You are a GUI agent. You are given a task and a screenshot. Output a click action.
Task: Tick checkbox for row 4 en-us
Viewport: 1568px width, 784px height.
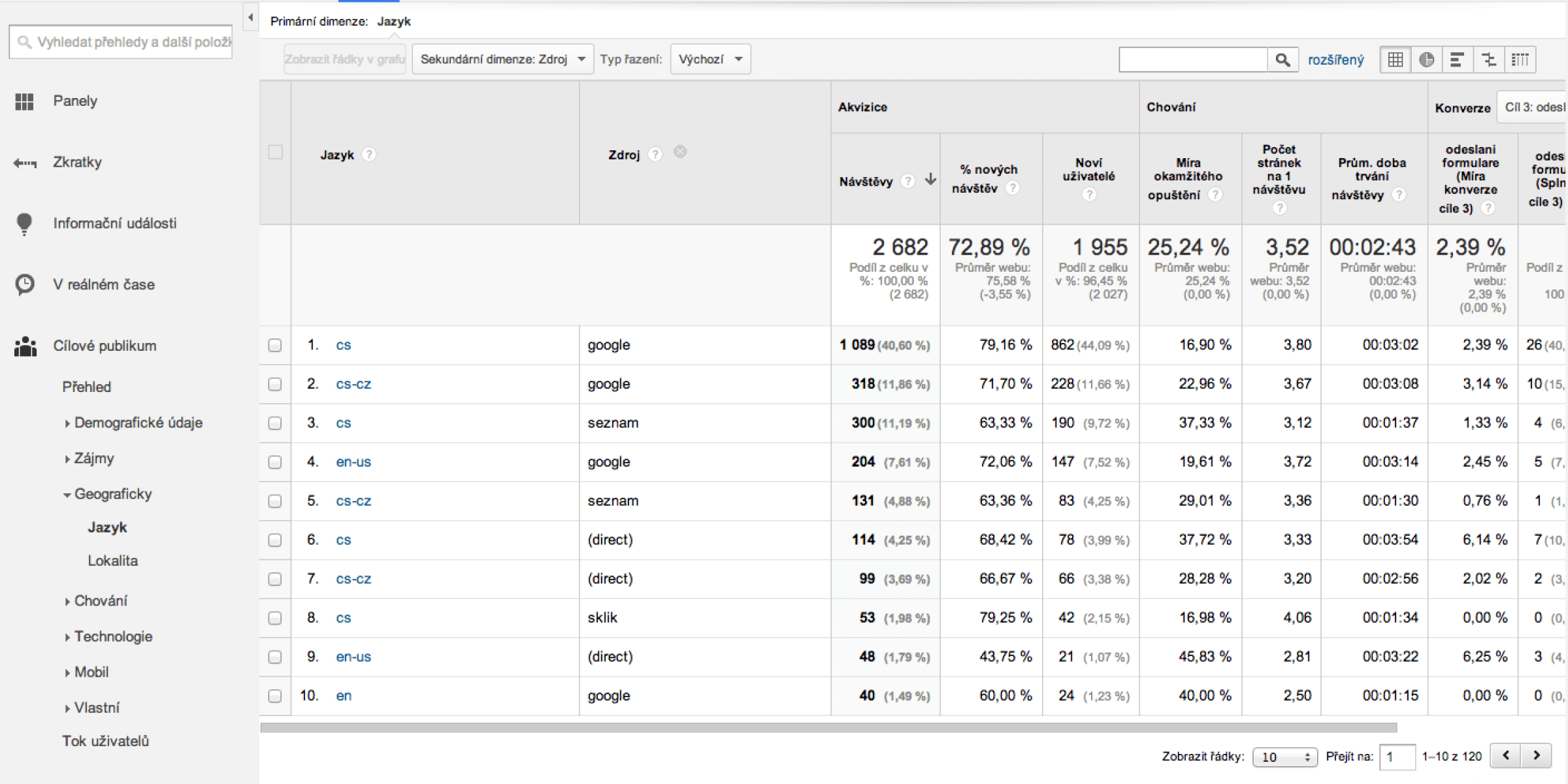[x=275, y=462]
